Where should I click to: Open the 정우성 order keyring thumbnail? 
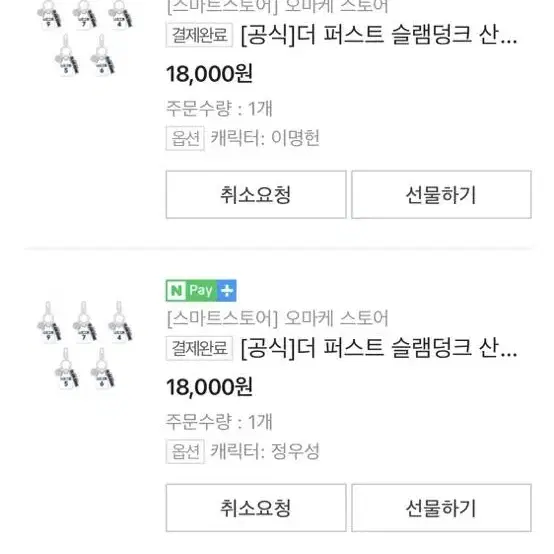click(85, 344)
